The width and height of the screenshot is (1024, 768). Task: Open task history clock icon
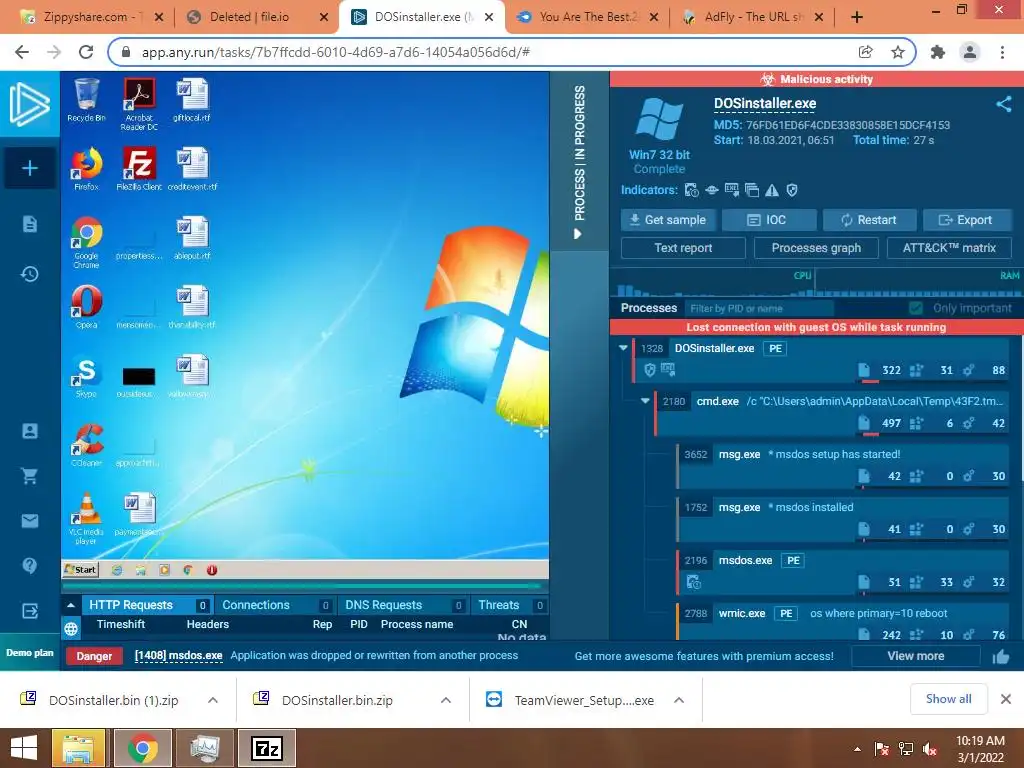(29, 274)
